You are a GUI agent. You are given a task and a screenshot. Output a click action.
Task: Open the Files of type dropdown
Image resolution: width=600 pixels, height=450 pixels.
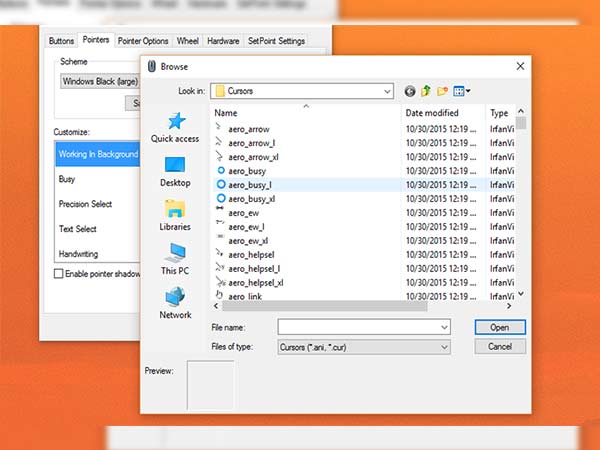pos(445,346)
